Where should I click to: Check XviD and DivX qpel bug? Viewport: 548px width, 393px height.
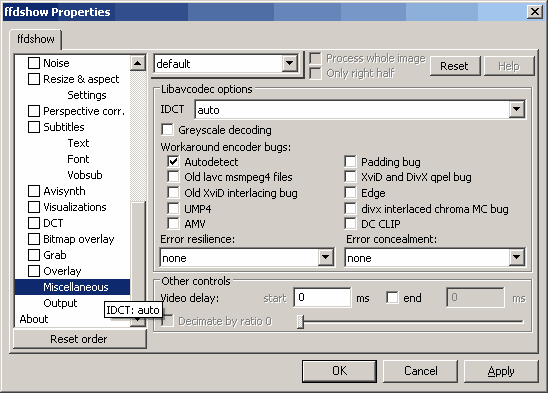click(350, 177)
